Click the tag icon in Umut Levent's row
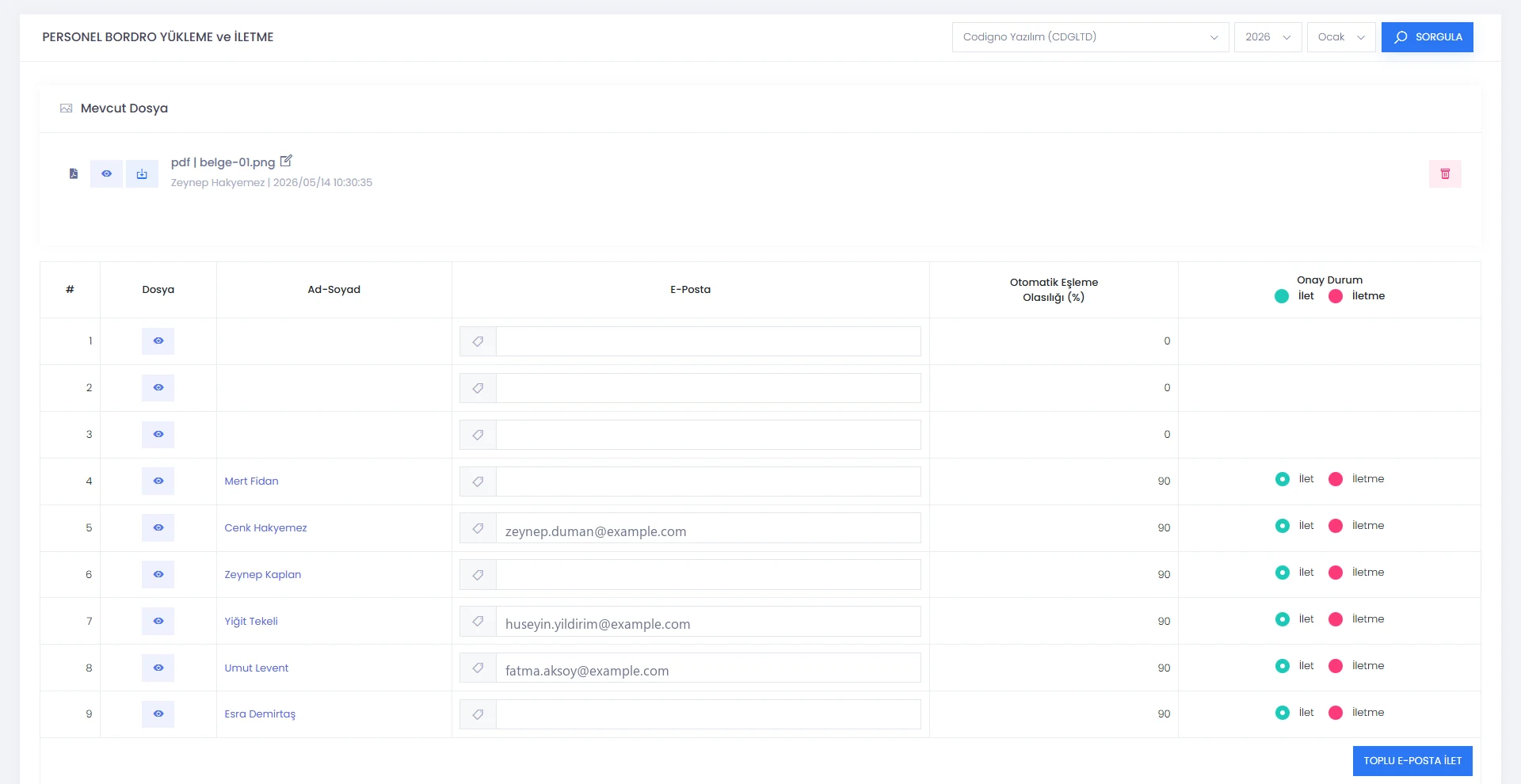Viewport: 1521px width, 784px height. pyautogui.click(x=478, y=668)
